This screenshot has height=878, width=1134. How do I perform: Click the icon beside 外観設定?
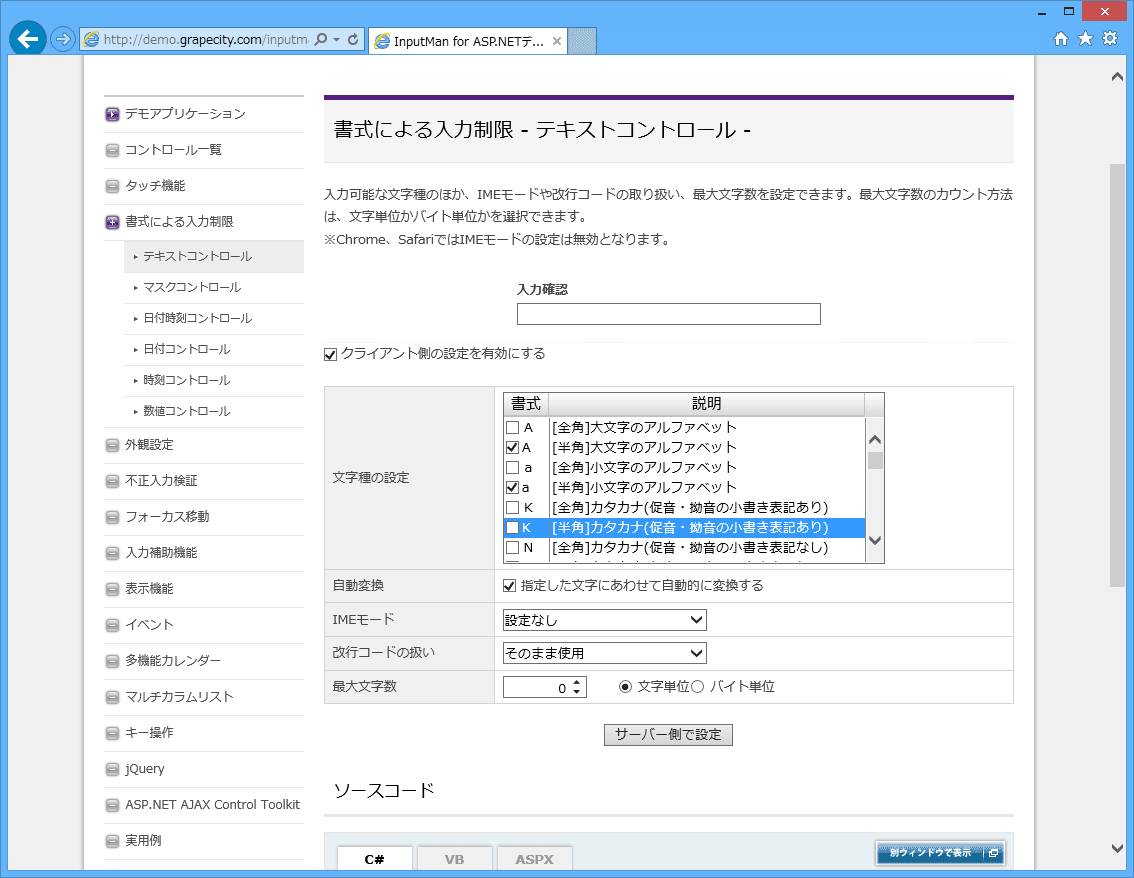click(x=112, y=446)
